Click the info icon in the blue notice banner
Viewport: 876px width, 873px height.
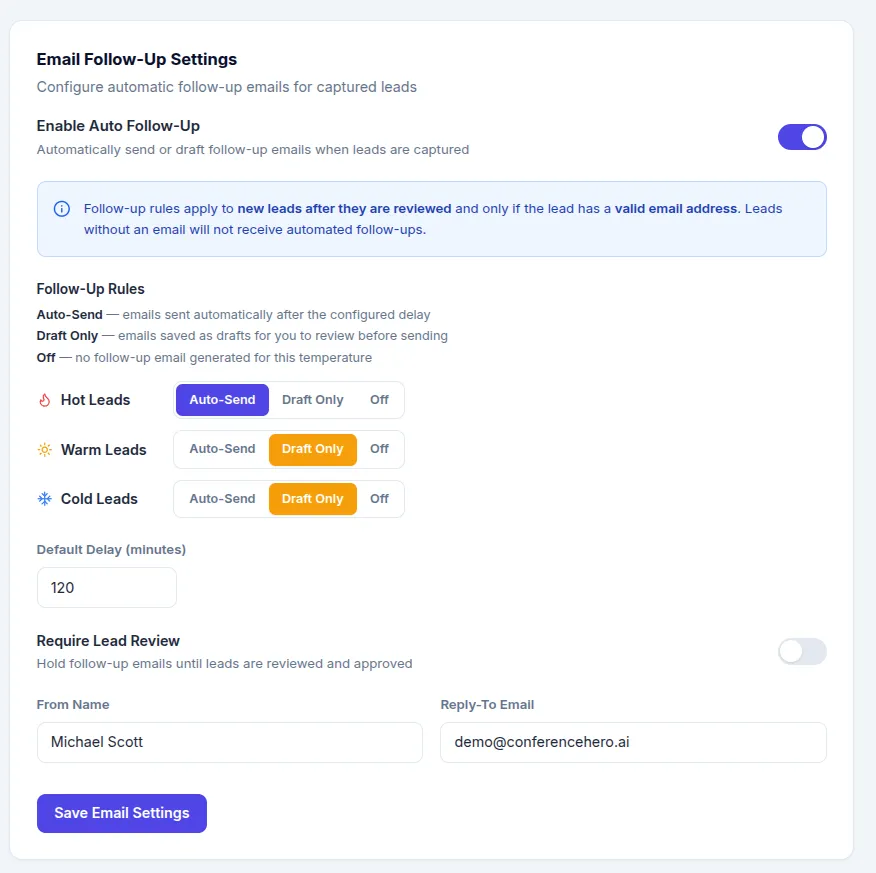click(x=61, y=209)
